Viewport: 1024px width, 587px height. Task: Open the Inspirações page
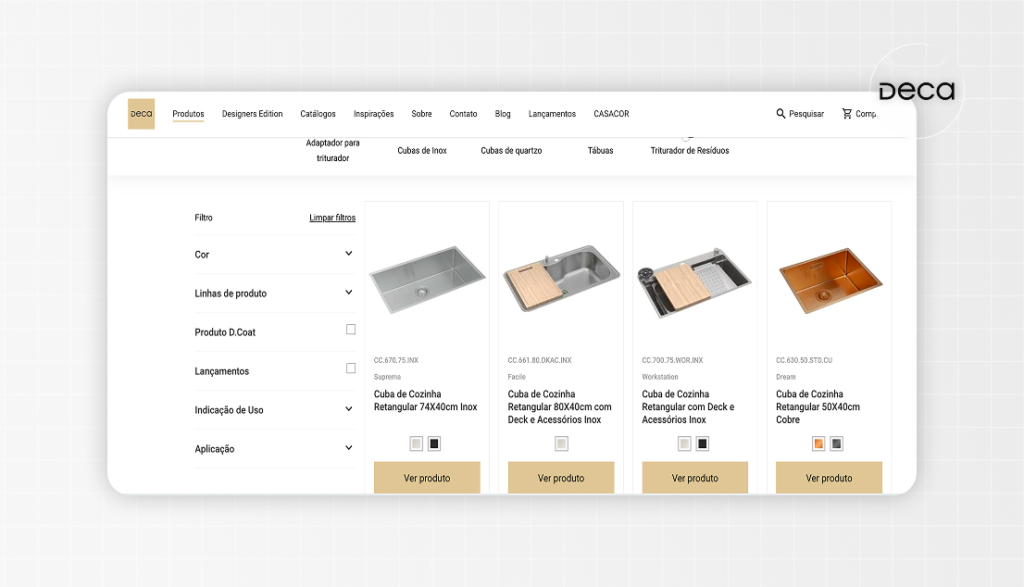click(x=374, y=114)
